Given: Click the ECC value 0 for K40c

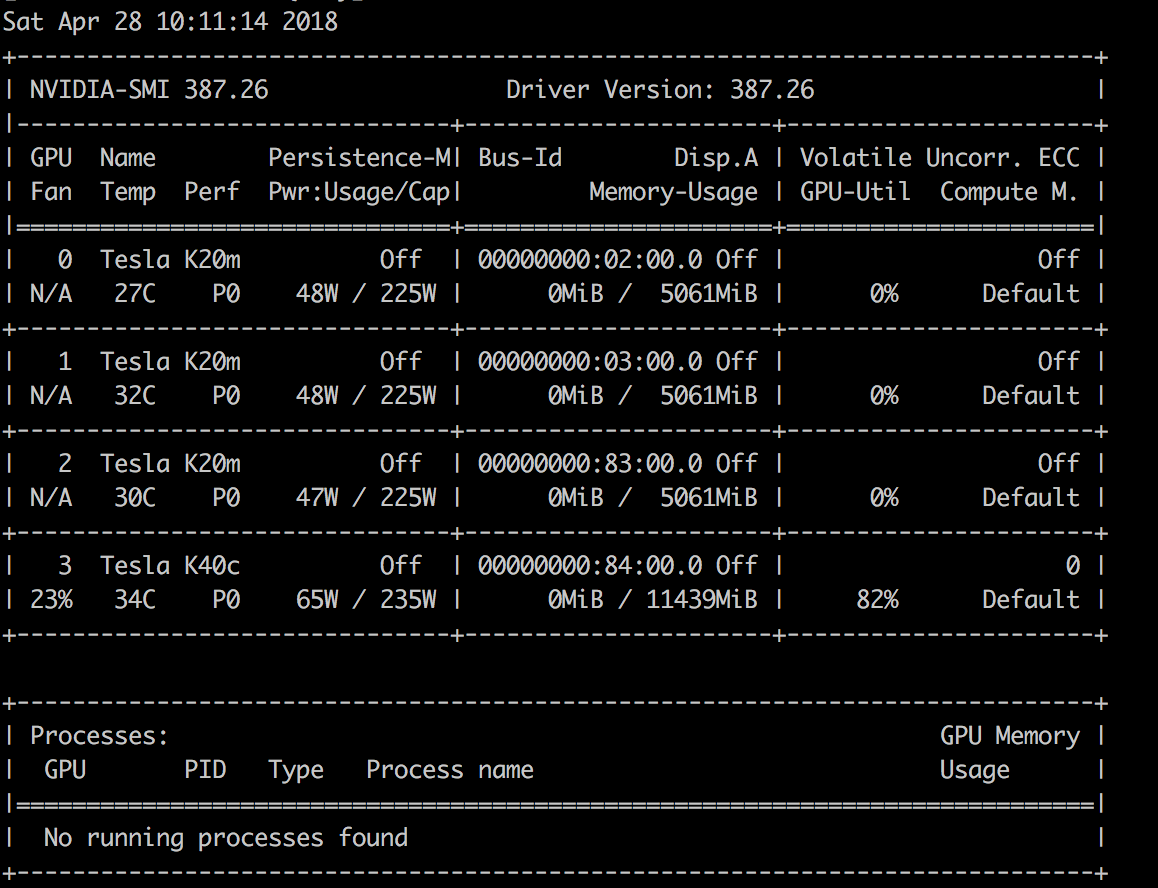Looking at the screenshot, I should (1073, 566).
